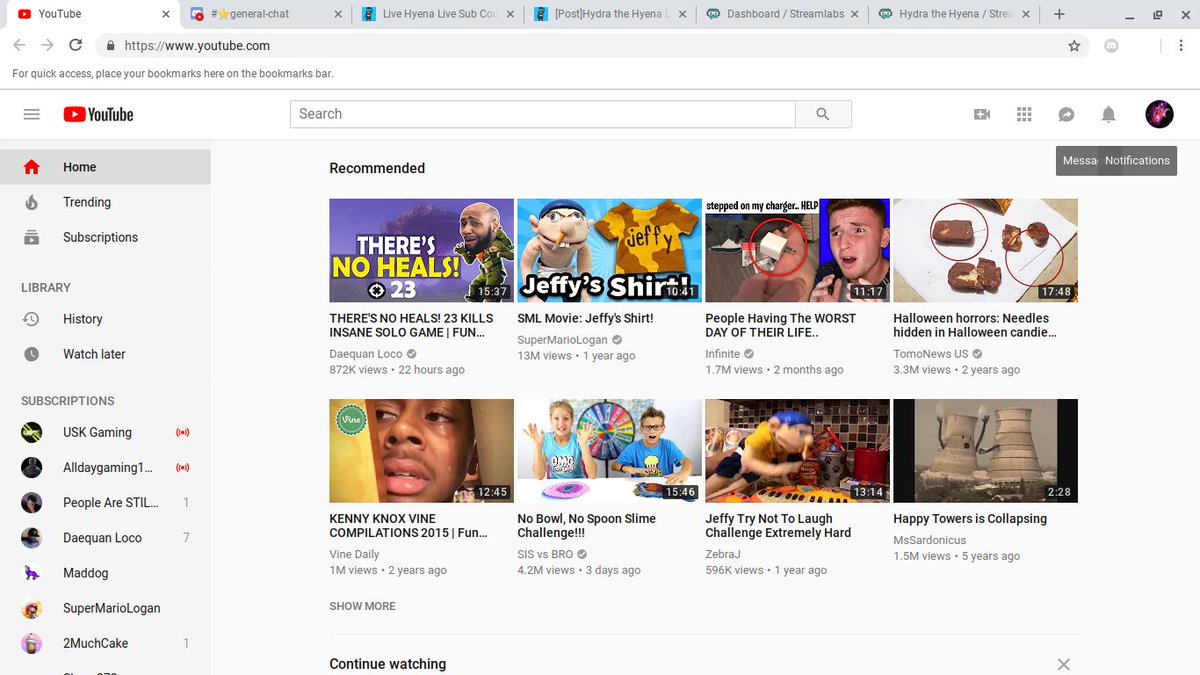Go back with browser back arrow

[19, 46]
